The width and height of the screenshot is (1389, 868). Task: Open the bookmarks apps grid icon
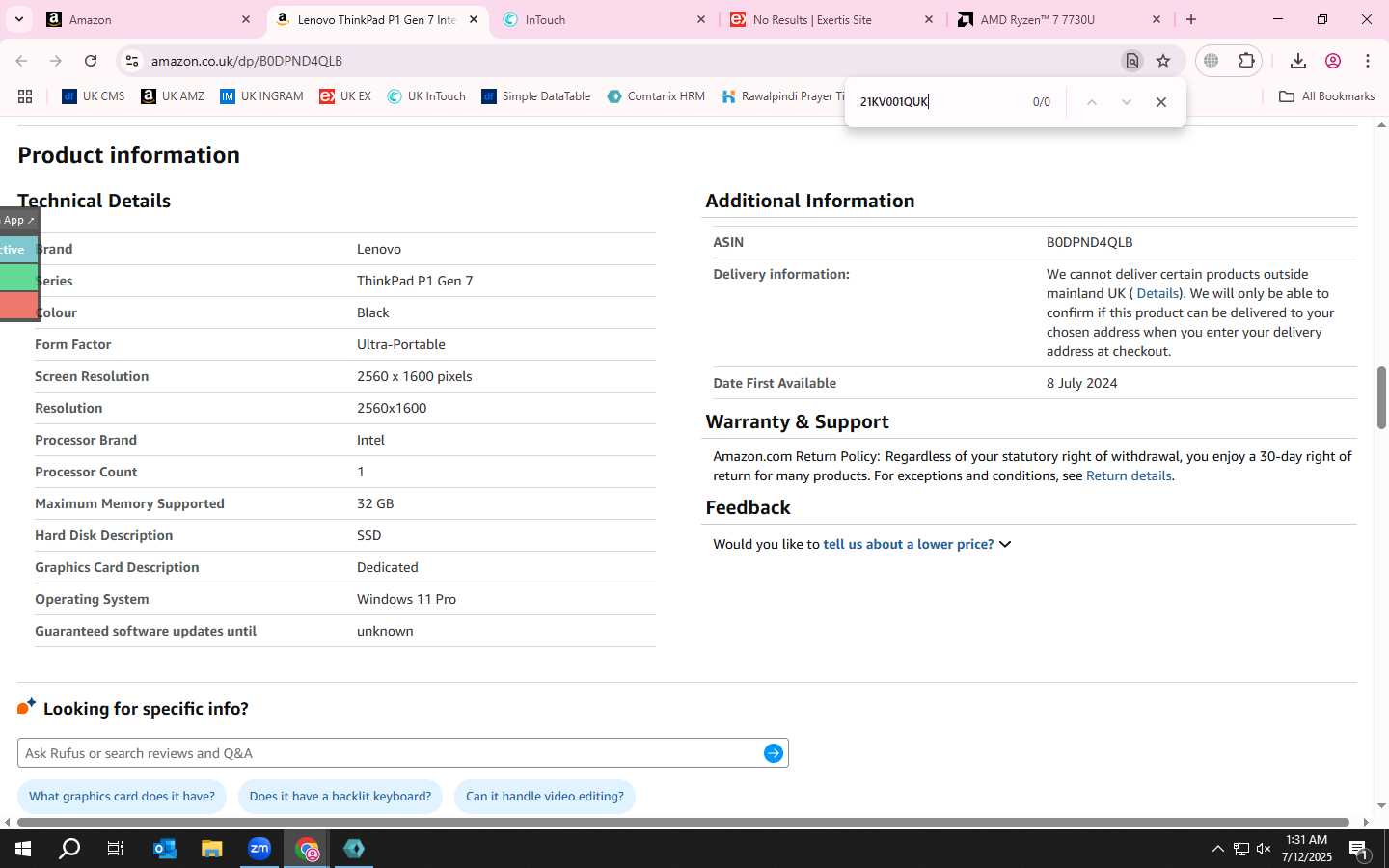click(x=25, y=96)
